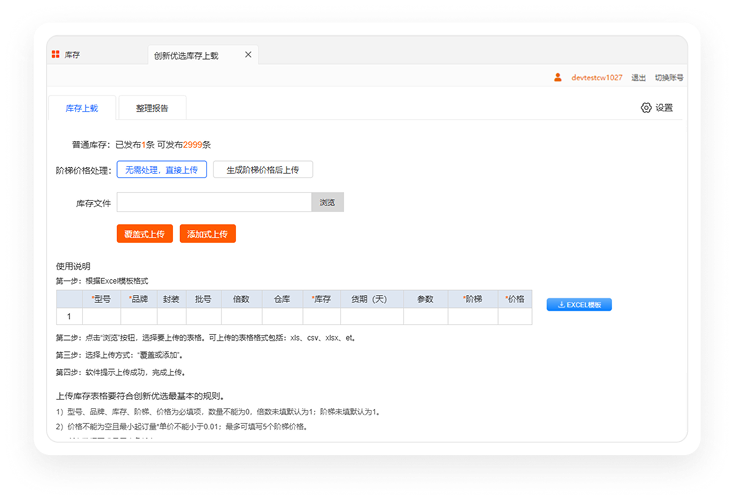Select 无需处理，直接上传 option
Image resolution: width=735 pixels, height=501 pixels.
tap(162, 170)
